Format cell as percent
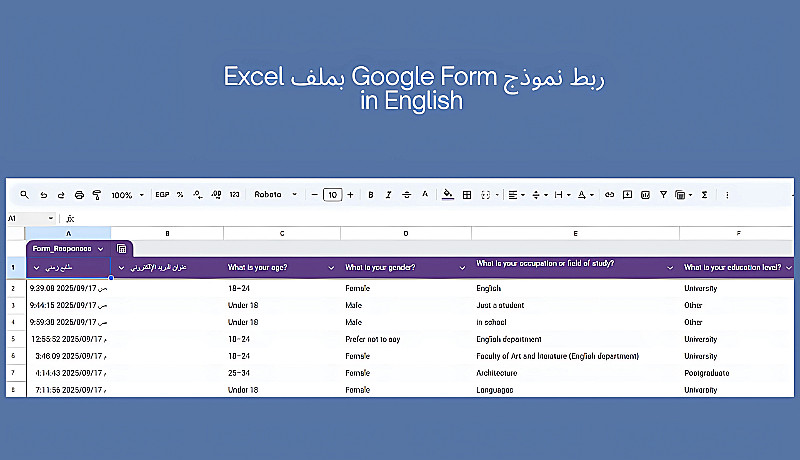800x460 pixels. [x=180, y=195]
